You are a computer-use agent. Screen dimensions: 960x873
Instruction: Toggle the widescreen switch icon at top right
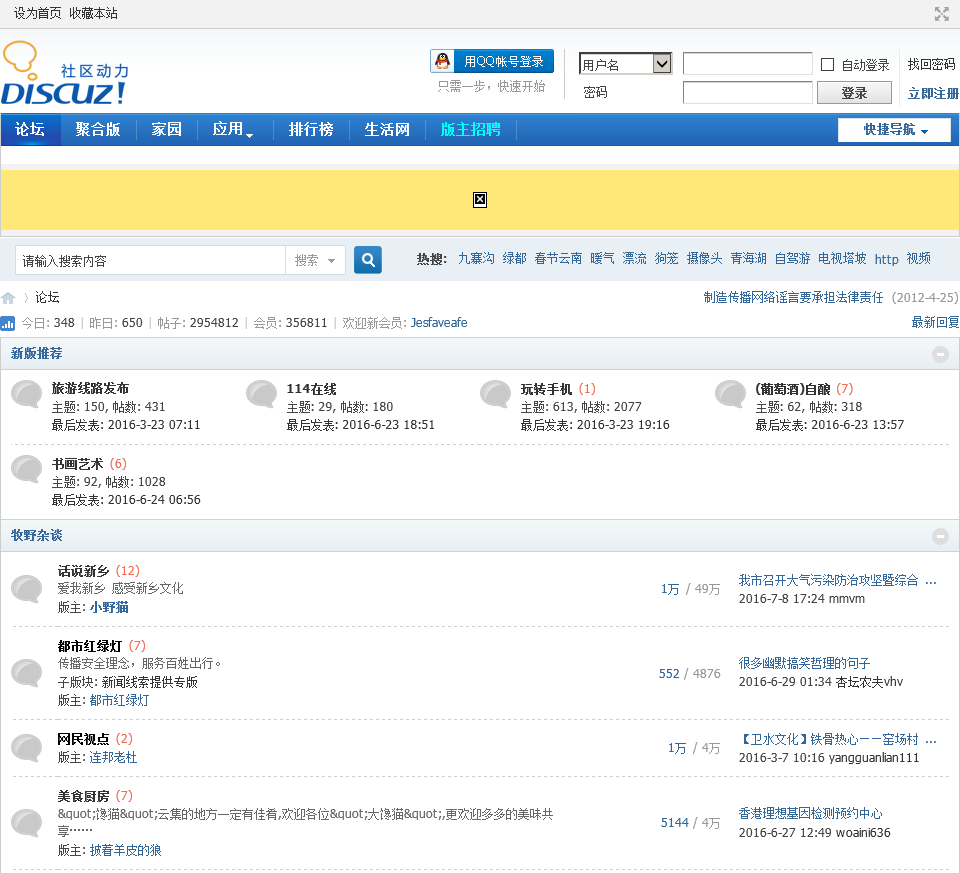coord(941,13)
